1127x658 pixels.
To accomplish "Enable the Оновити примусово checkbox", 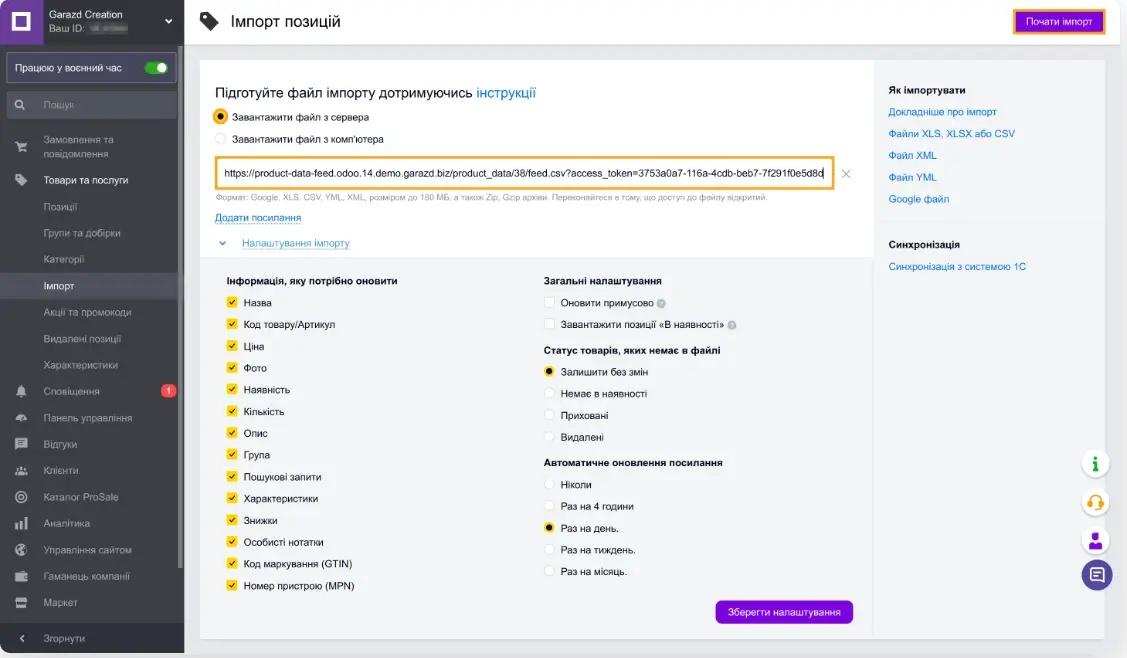I will [549, 303].
